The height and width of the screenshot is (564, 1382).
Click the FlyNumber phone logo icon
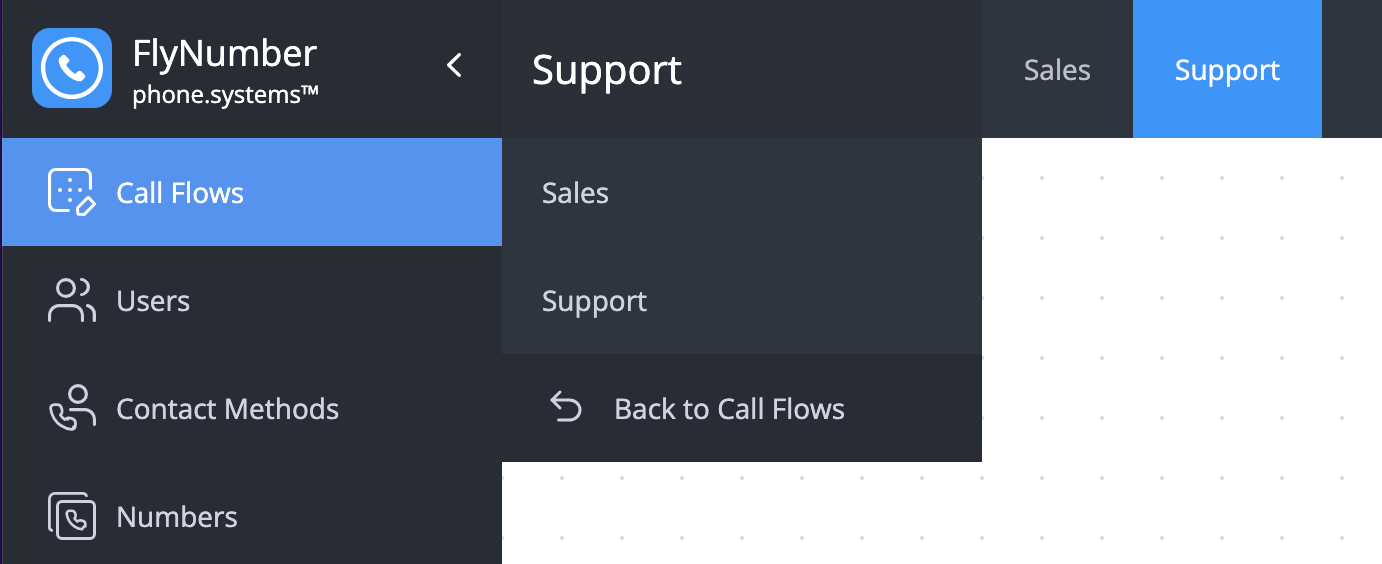coord(72,68)
